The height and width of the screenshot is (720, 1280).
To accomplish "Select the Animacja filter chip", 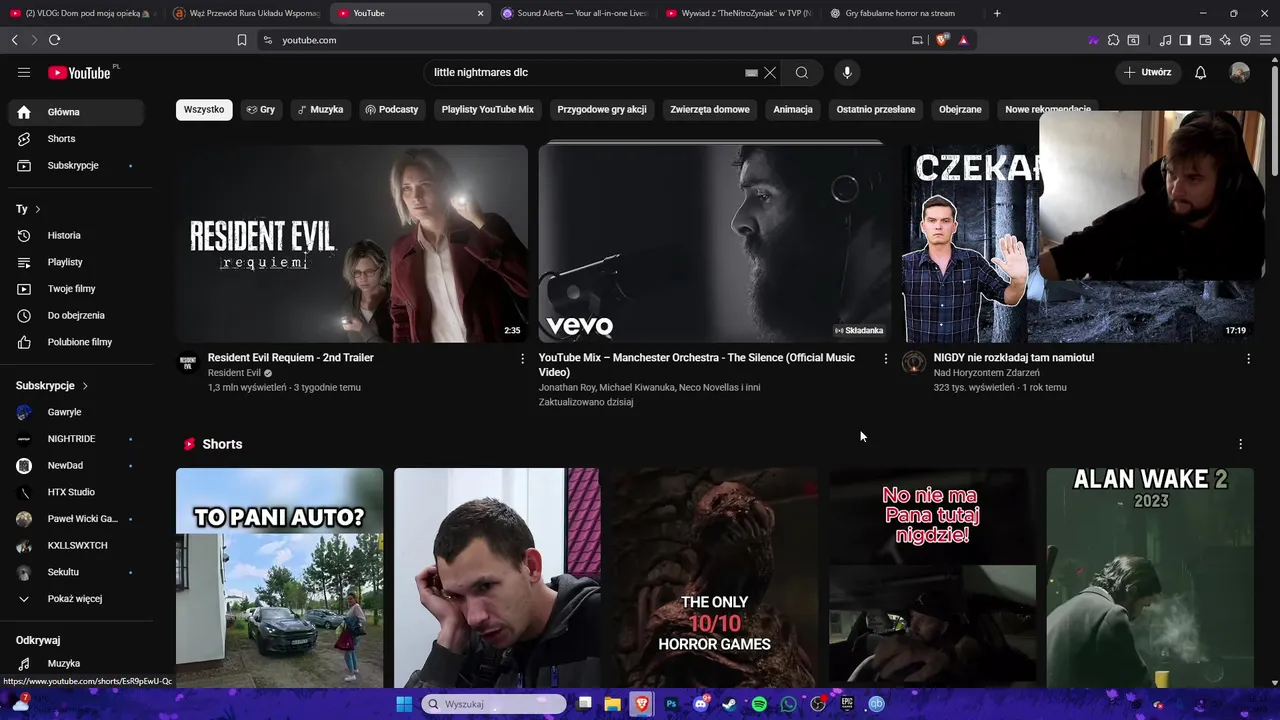I will pyautogui.click(x=793, y=109).
